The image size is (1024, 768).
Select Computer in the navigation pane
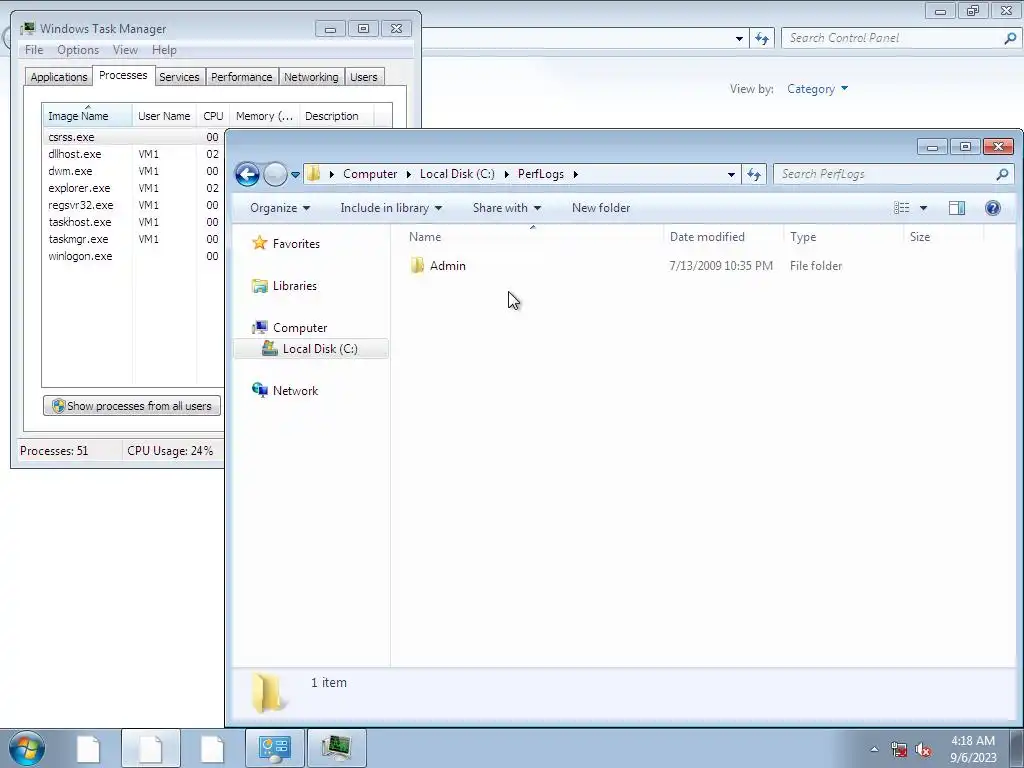pyautogui.click(x=300, y=328)
